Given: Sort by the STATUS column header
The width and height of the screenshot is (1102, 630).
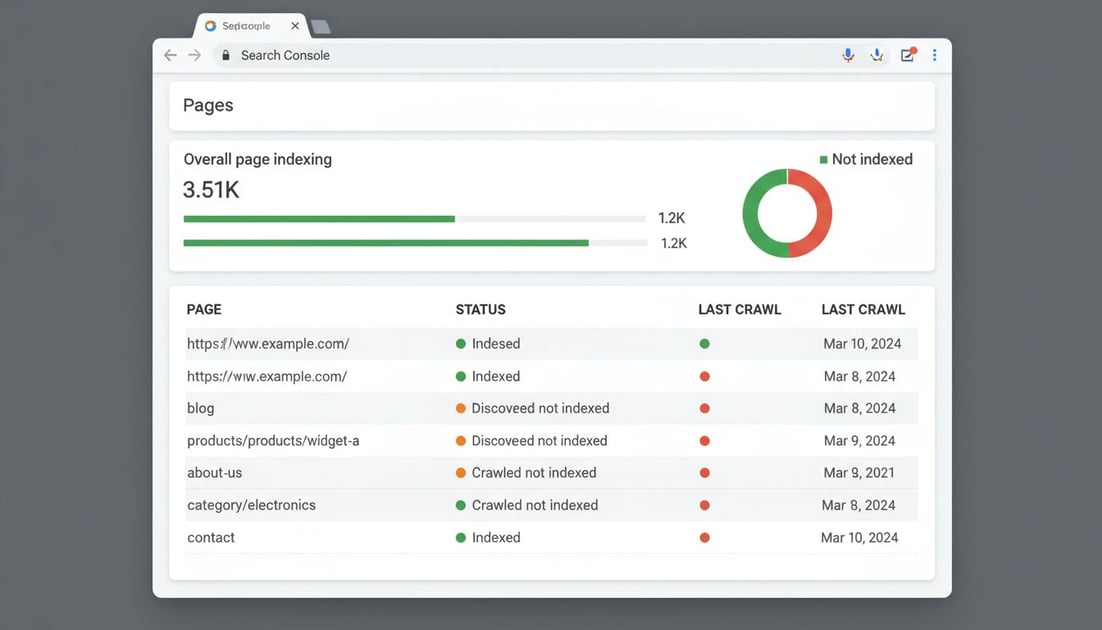Looking at the screenshot, I should (481, 309).
